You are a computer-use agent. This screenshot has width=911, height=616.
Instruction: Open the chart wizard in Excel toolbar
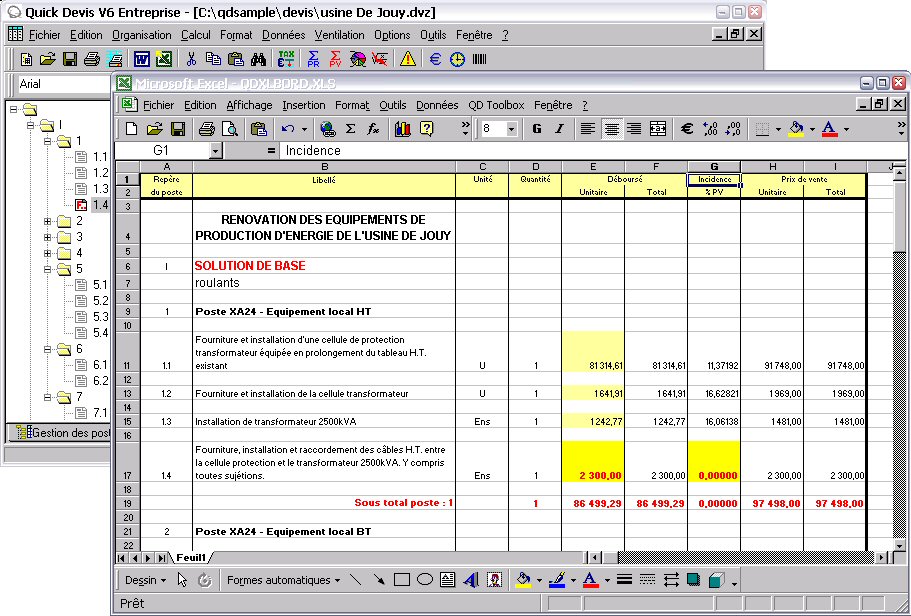coord(403,129)
